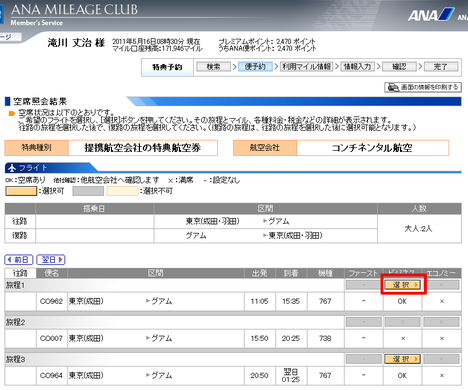Click ファースト column header
468x390 pixels.
pyautogui.click(x=363, y=273)
